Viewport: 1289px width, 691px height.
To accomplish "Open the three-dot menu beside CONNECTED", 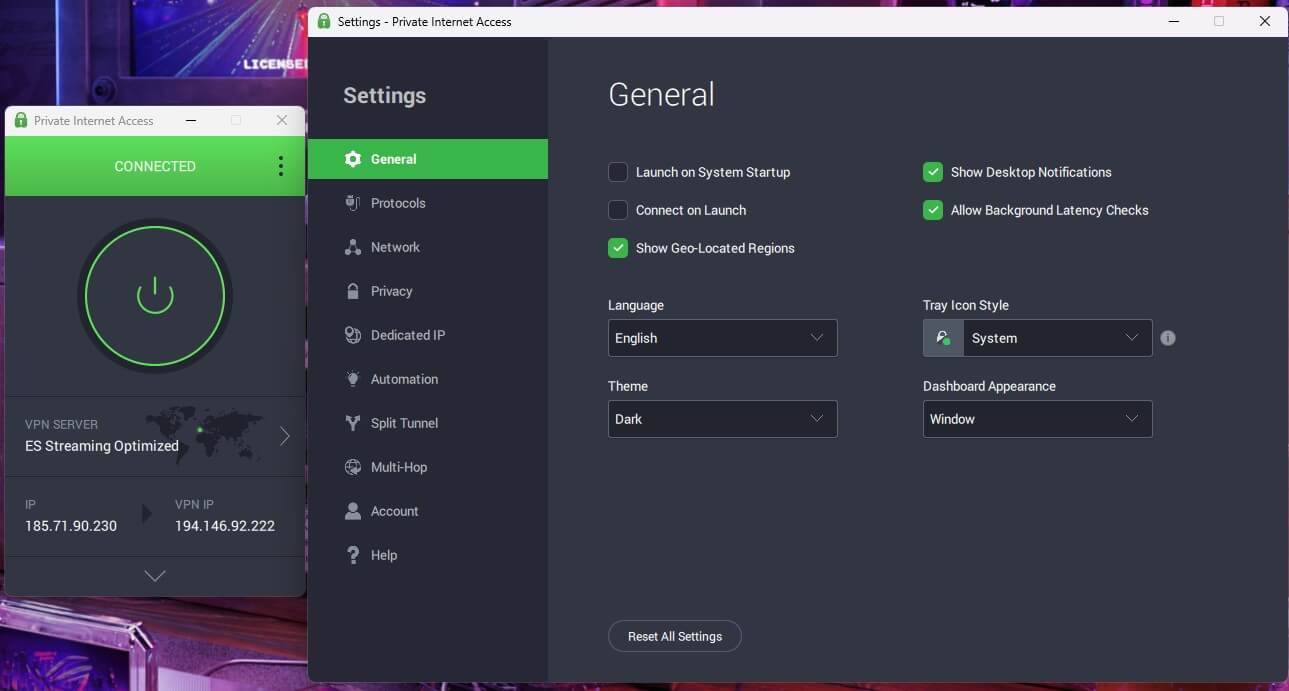I will click(280, 166).
